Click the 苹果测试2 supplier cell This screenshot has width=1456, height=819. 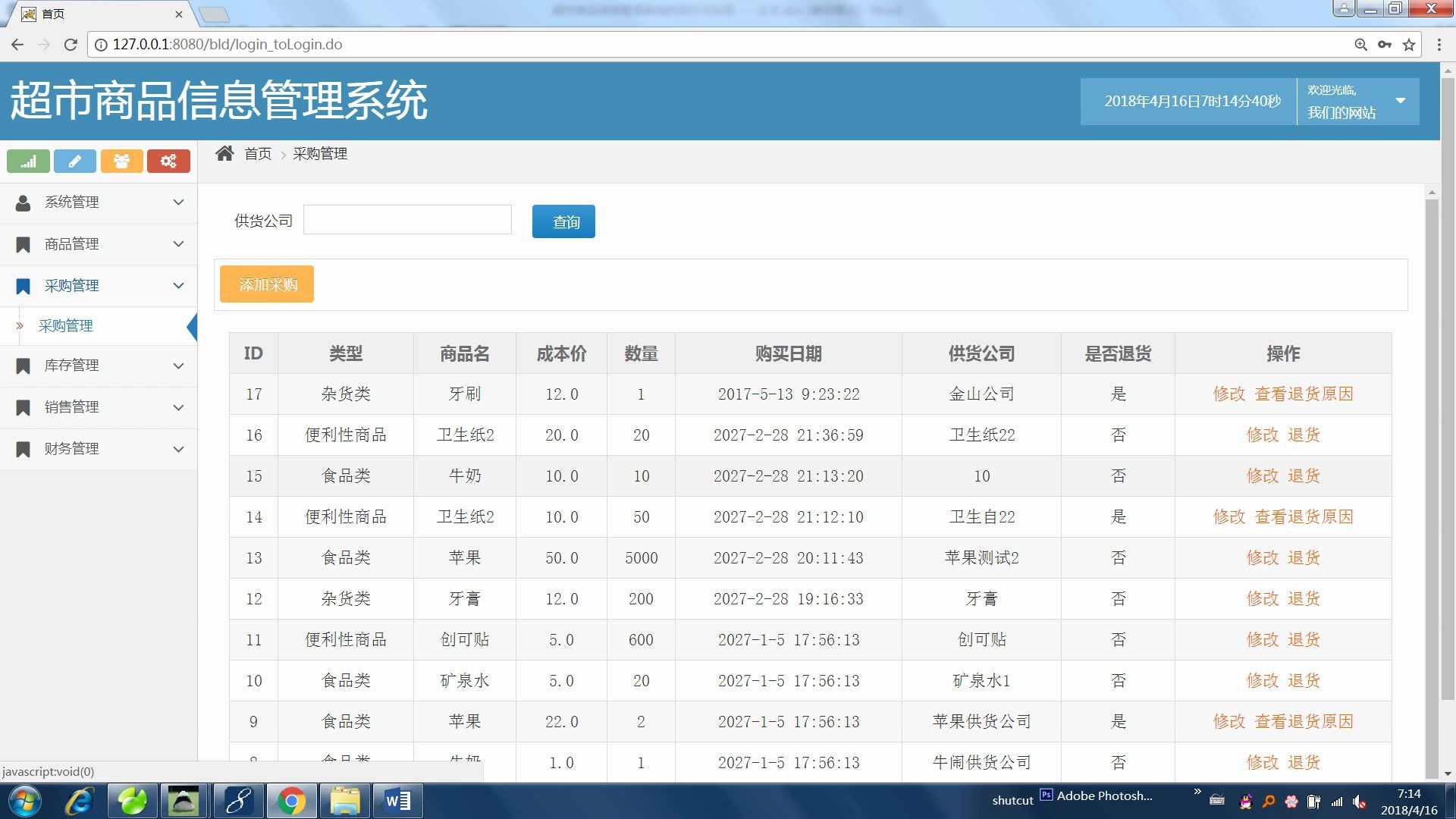tap(981, 557)
